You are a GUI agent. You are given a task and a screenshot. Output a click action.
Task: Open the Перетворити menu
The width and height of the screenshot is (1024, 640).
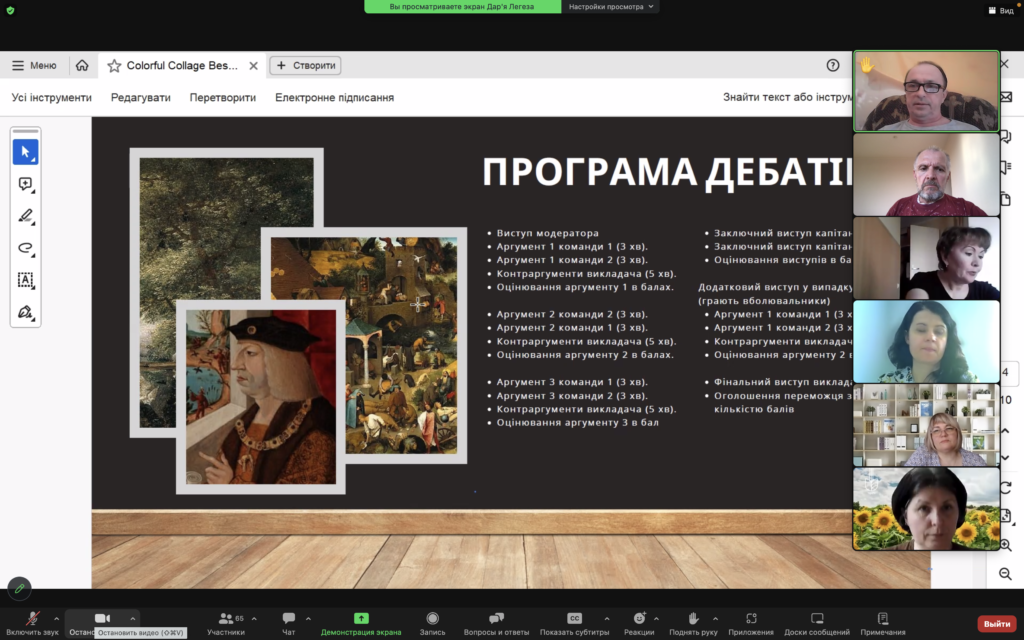223,97
